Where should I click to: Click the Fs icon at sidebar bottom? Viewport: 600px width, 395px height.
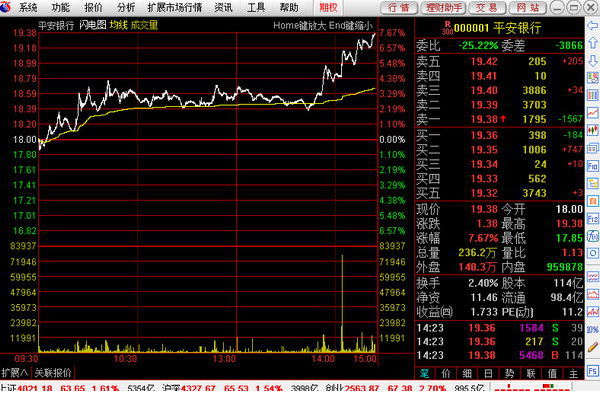coord(593,371)
